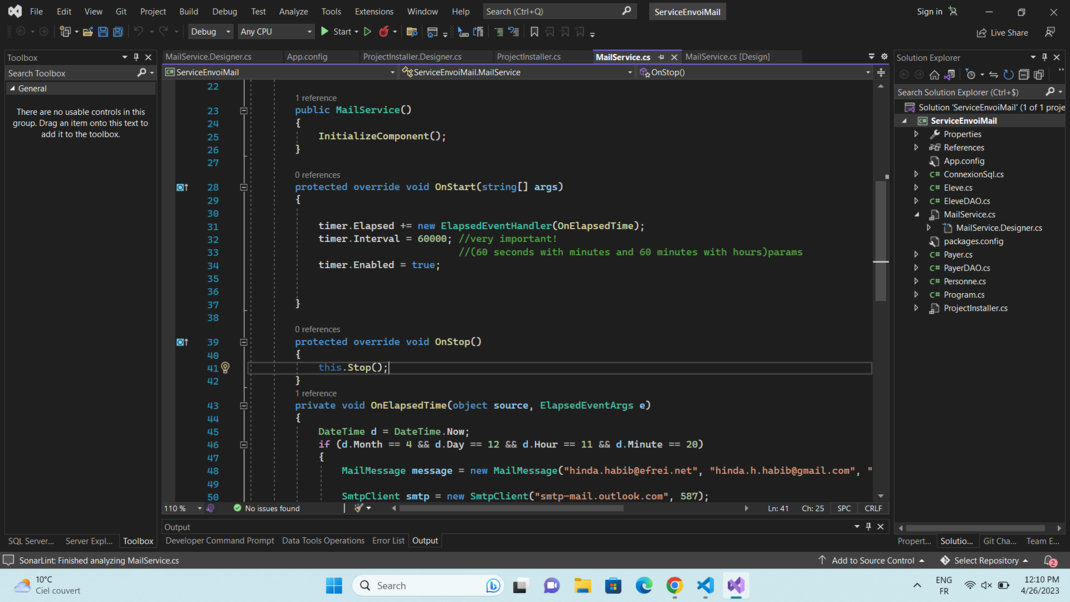Click the Solution Explorer Home icon
The height and width of the screenshot is (602, 1070).
click(x=934, y=75)
